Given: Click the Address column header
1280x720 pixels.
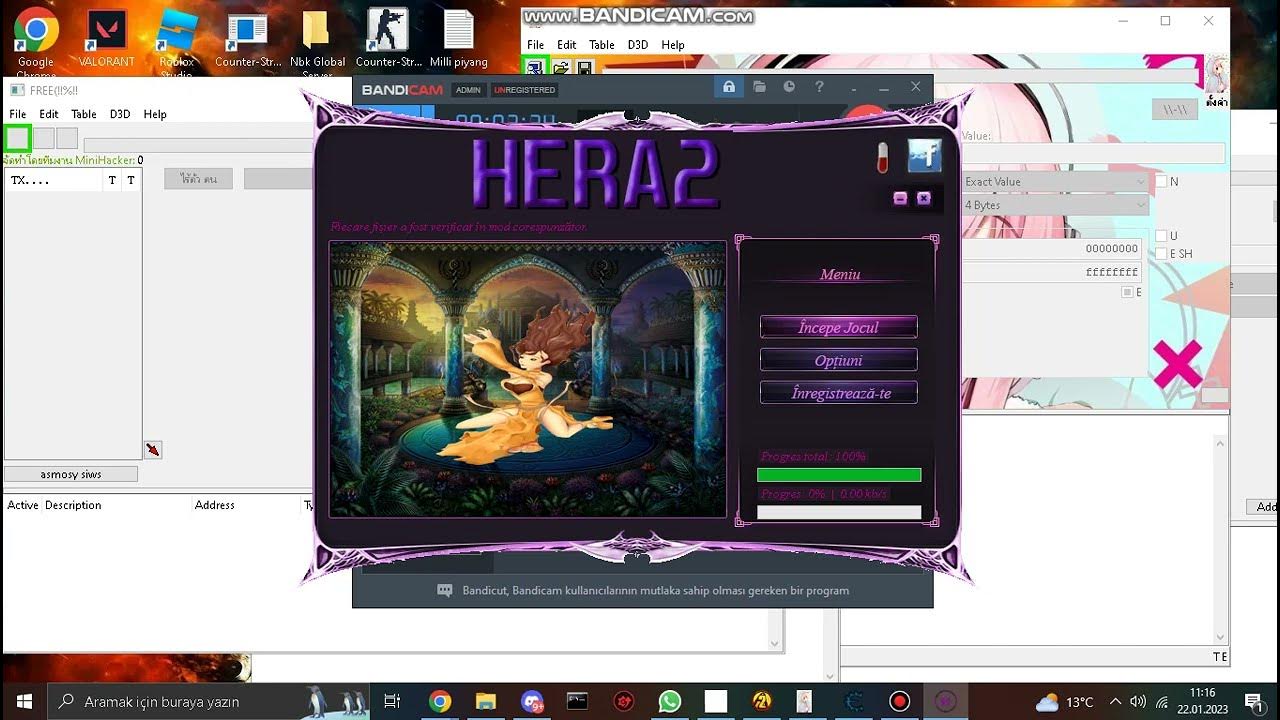Looking at the screenshot, I should click(214, 505).
